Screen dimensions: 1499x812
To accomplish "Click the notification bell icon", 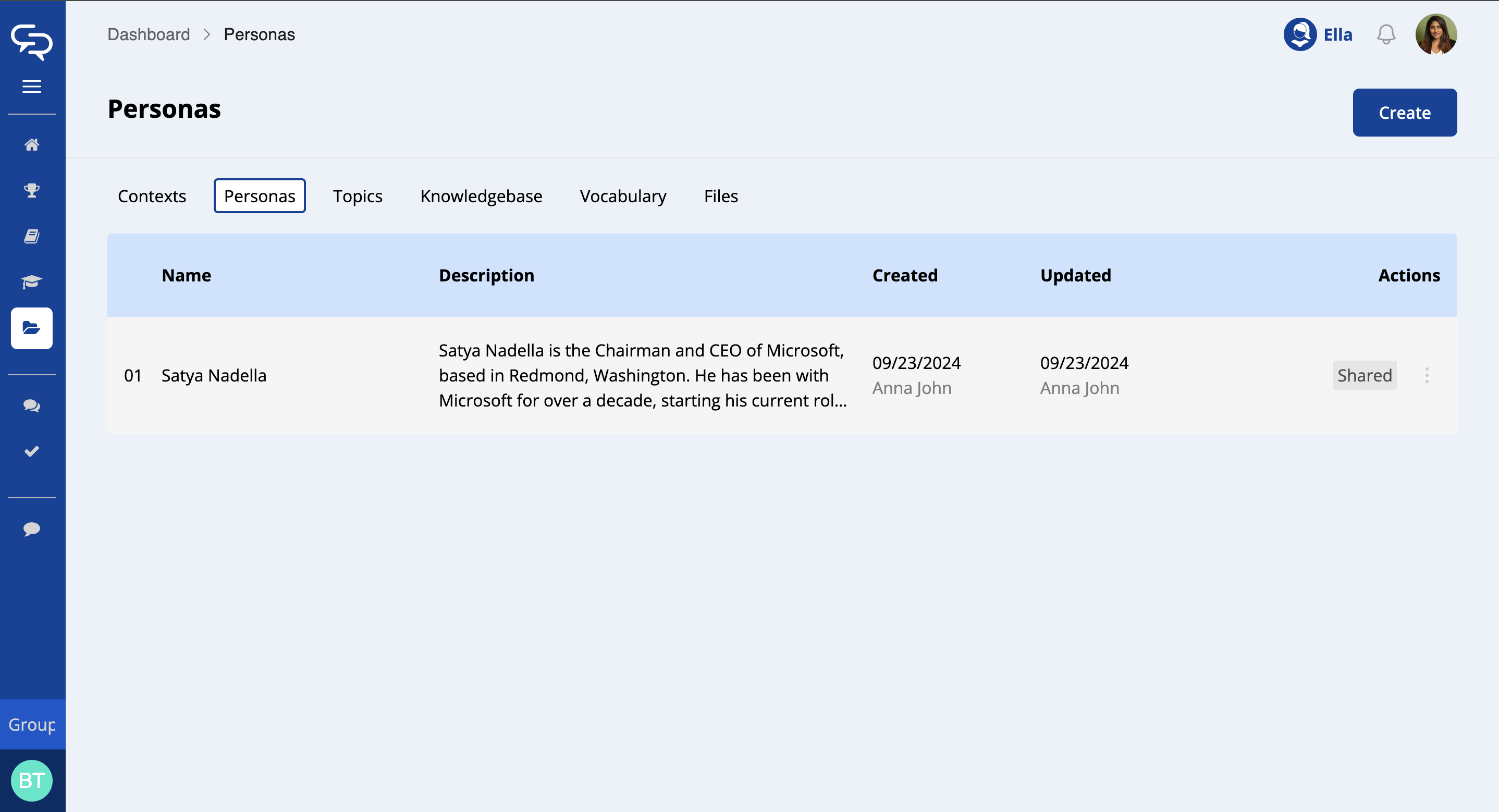I will [1385, 34].
